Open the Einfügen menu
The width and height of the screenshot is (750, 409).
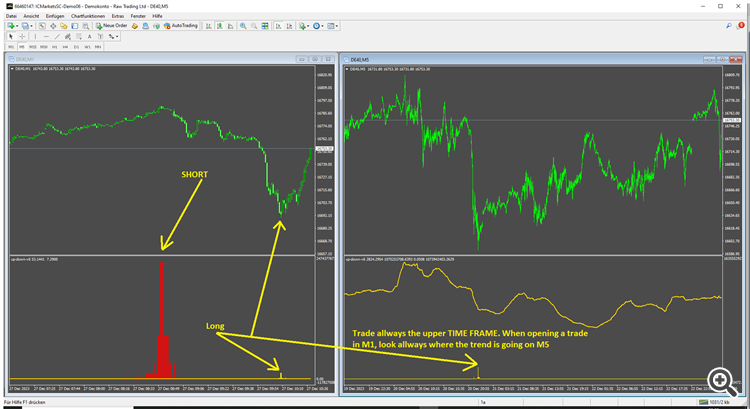(x=55, y=16)
